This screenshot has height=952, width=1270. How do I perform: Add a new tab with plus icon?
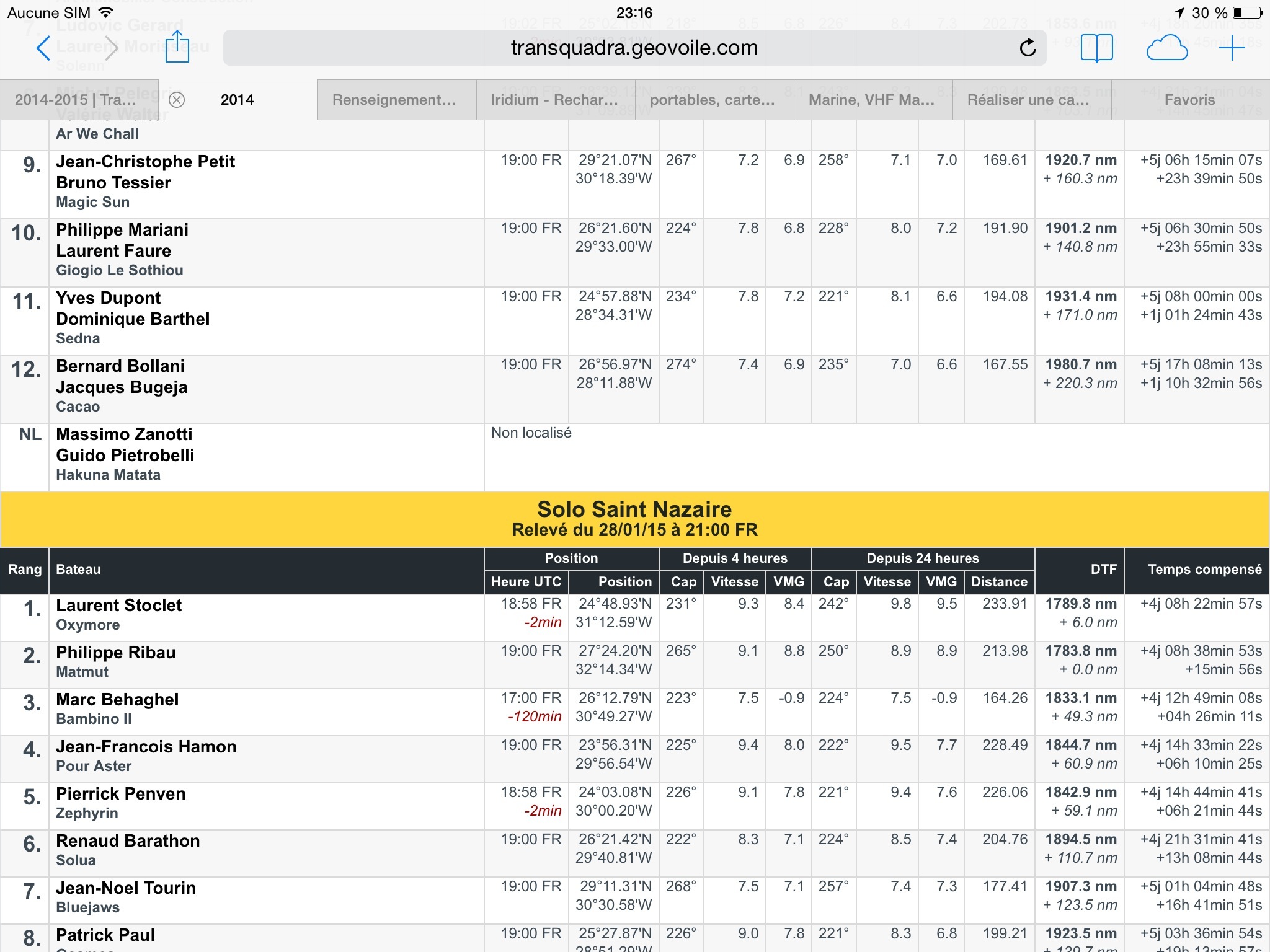pyautogui.click(x=1232, y=48)
